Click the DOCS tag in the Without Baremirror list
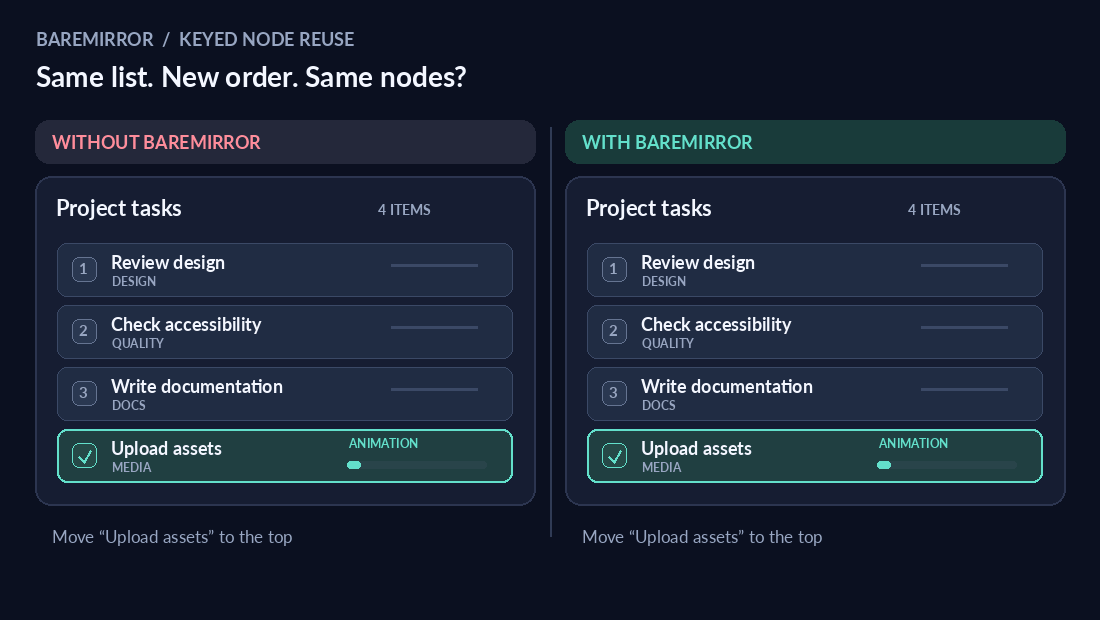Image resolution: width=1100 pixels, height=620 pixels. (x=129, y=405)
